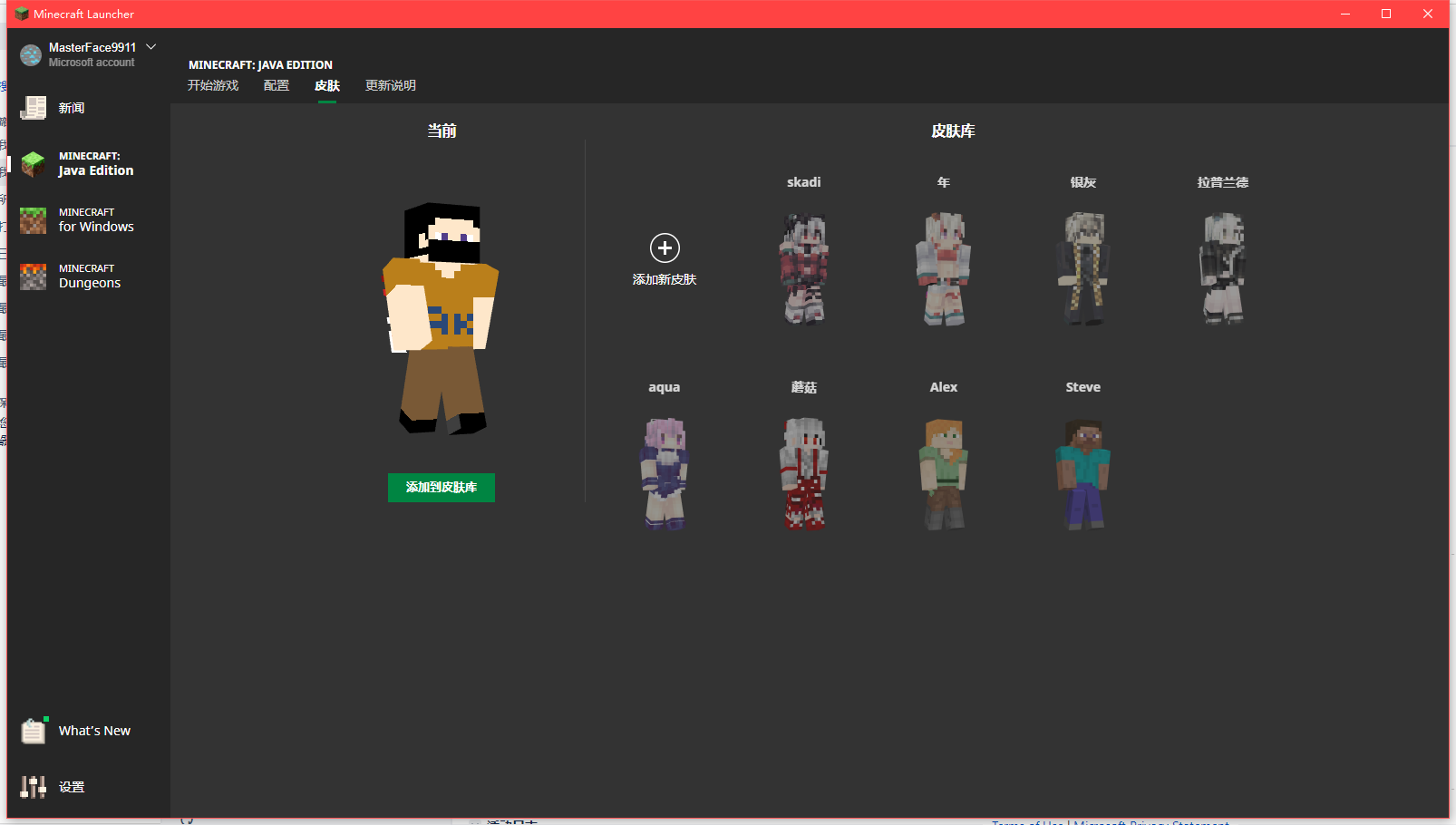
Task: Close the Minecraft Launcher window
Action: pos(1428,14)
